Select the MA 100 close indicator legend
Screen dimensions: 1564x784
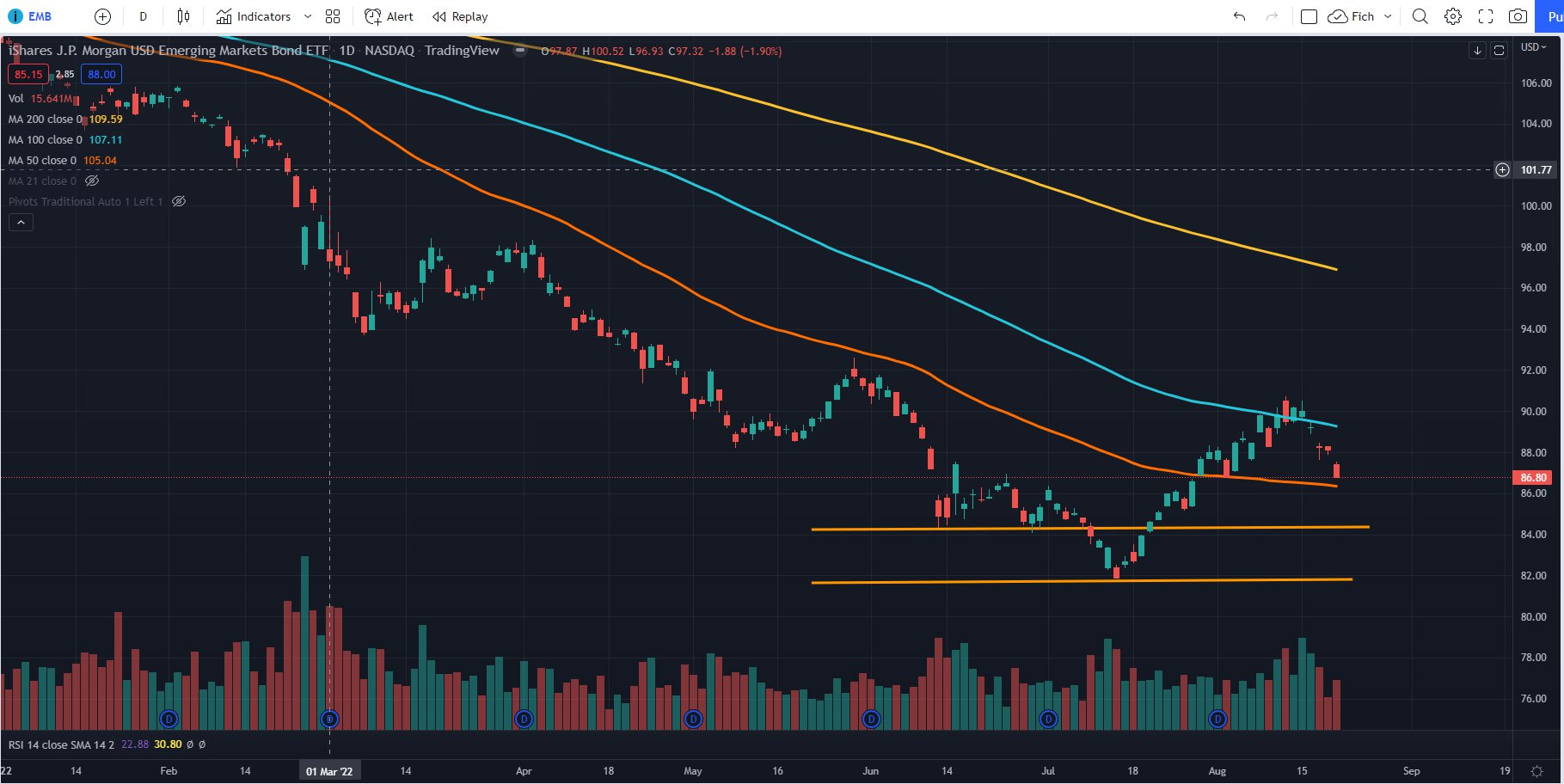pos(65,140)
